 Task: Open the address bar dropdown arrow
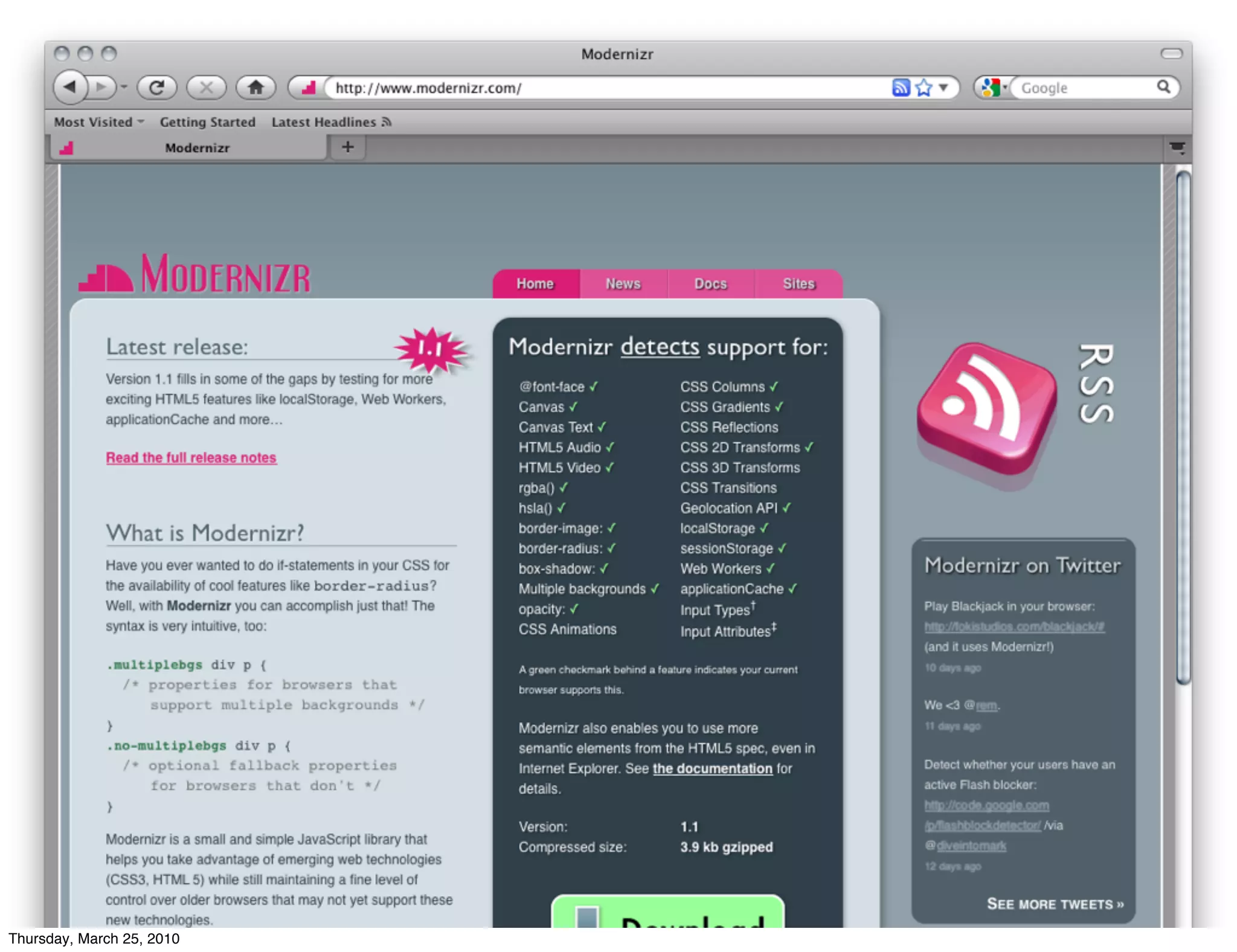click(943, 88)
